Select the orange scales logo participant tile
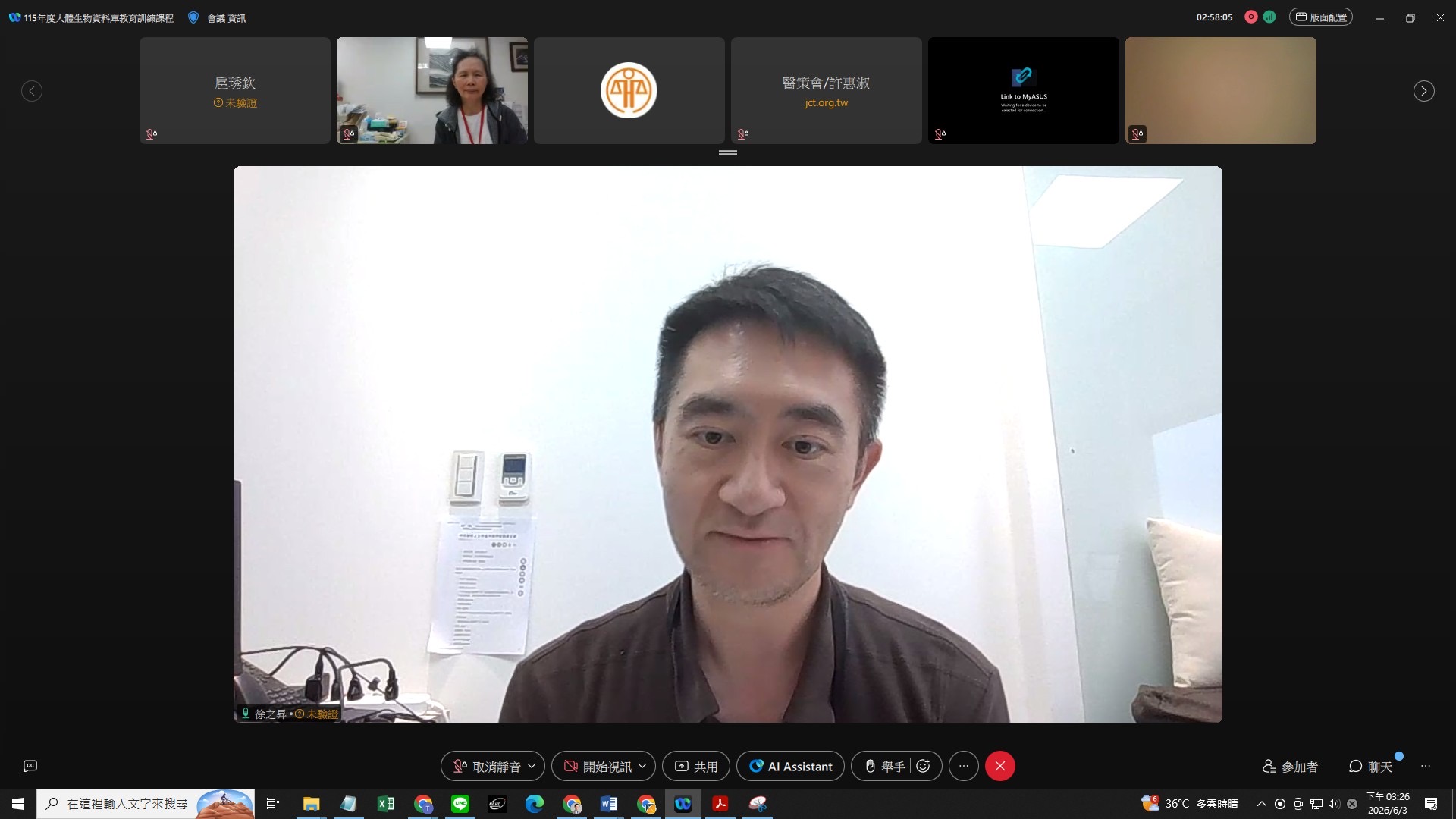 pos(629,91)
